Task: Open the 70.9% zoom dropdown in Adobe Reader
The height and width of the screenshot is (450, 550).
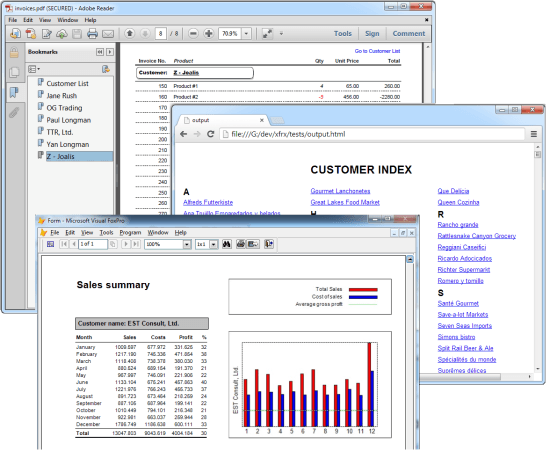Action: tap(246, 34)
